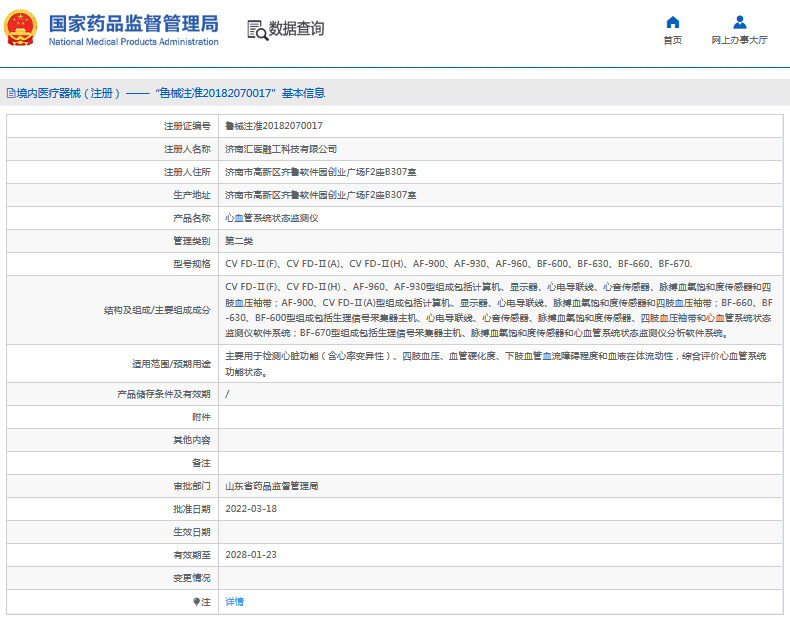This screenshot has width=790, height=623.
Task: Open the 数据查询 search icon
Action: (257, 30)
